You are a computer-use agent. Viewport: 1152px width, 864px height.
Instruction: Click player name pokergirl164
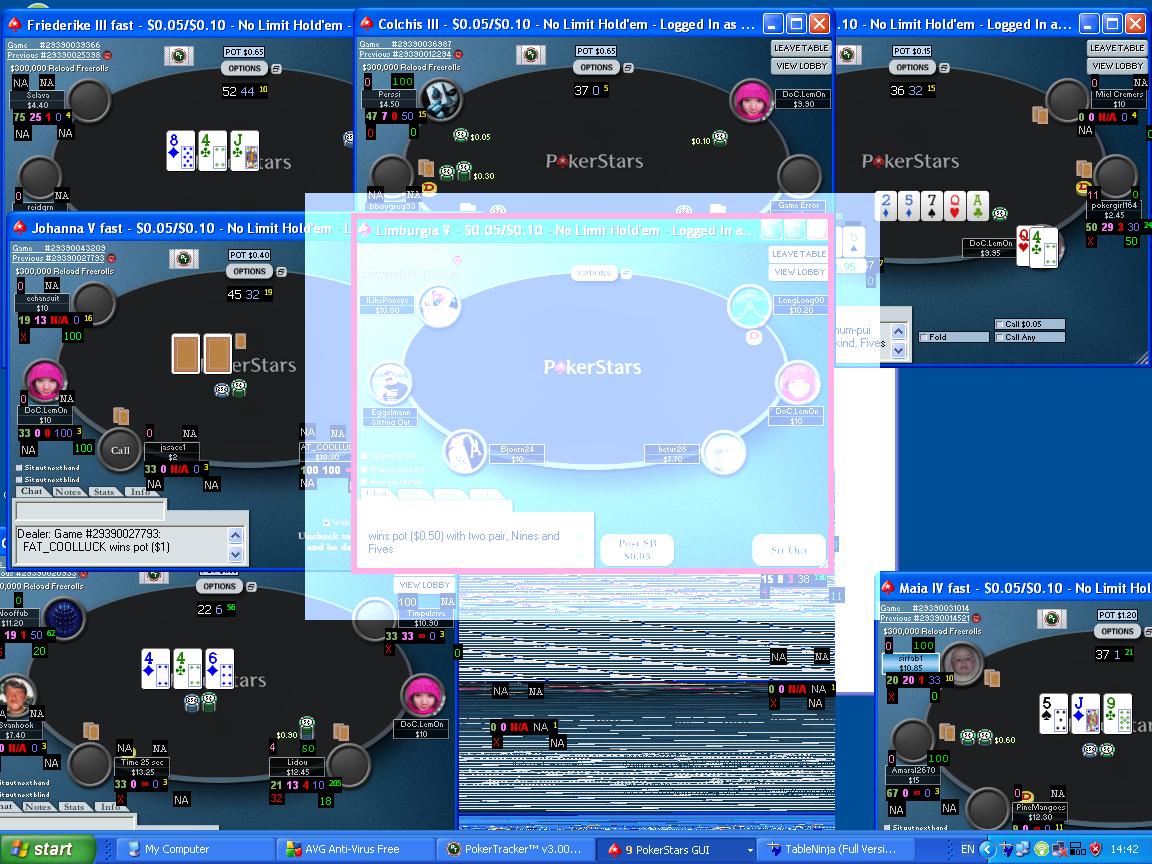(1114, 206)
